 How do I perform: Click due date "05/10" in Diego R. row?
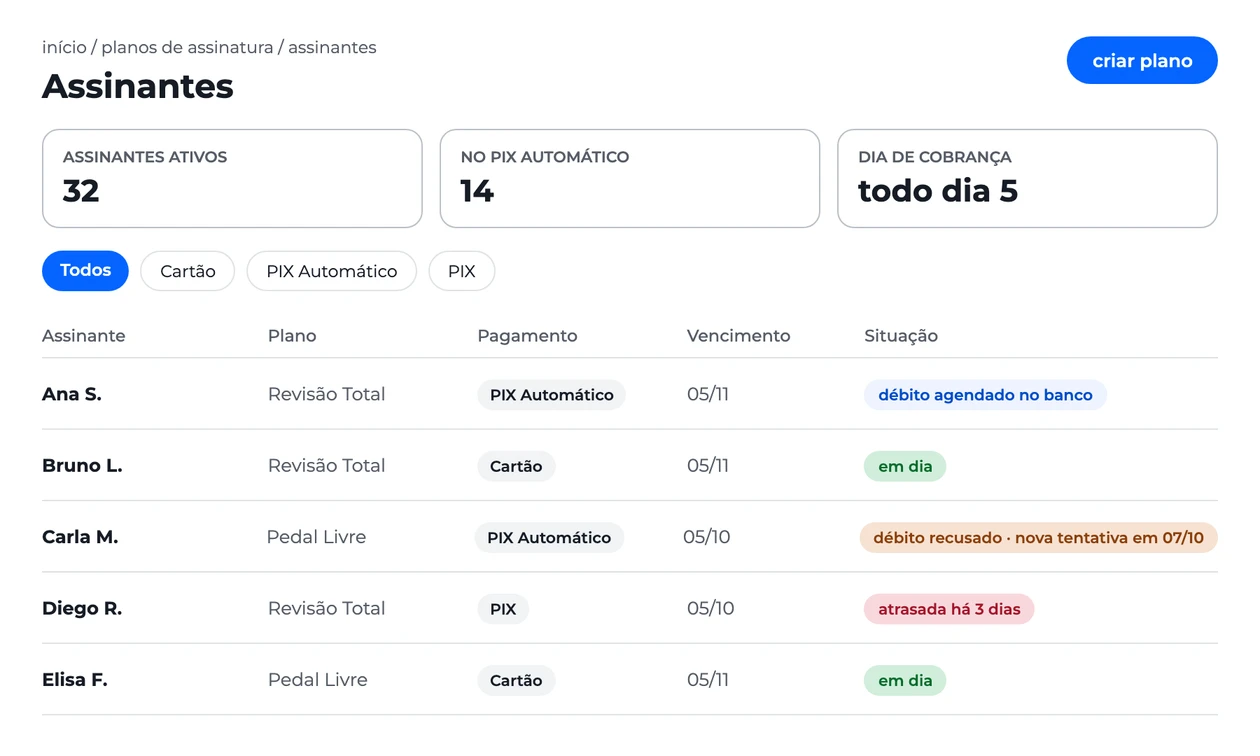[711, 608]
